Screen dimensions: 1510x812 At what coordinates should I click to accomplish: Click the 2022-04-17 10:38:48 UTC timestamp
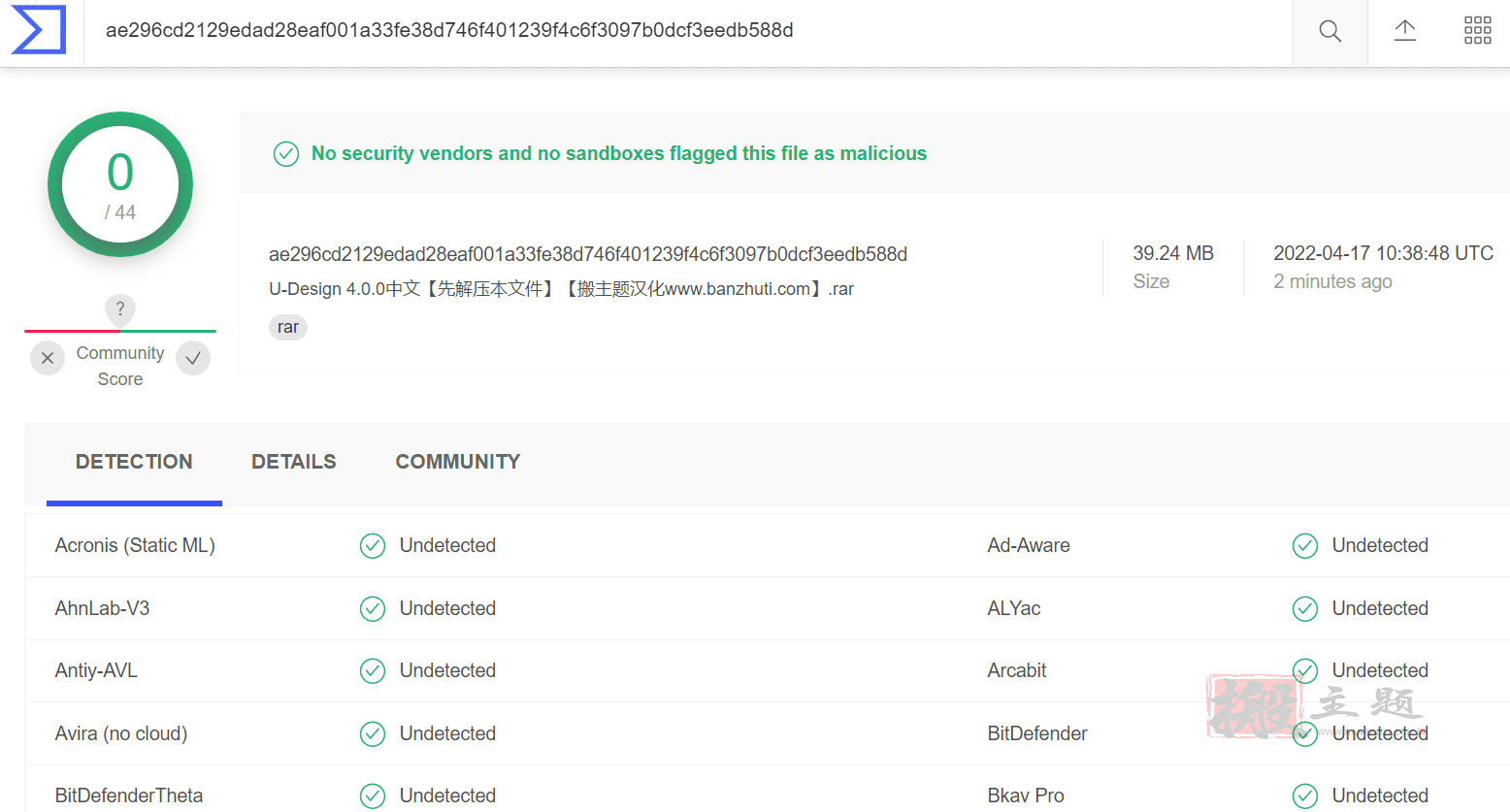(x=1383, y=253)
